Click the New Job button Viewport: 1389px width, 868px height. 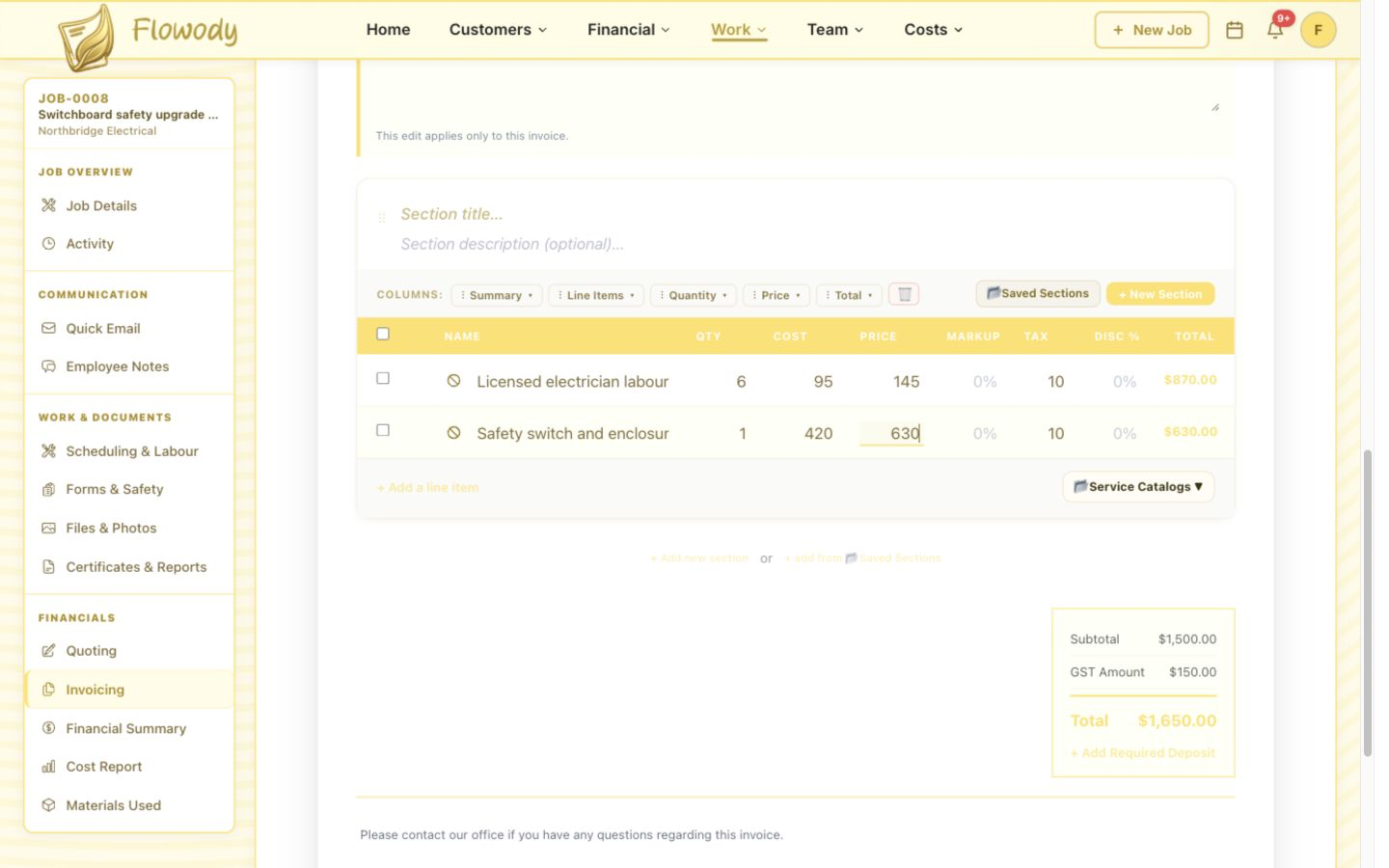pos(1152,30)
